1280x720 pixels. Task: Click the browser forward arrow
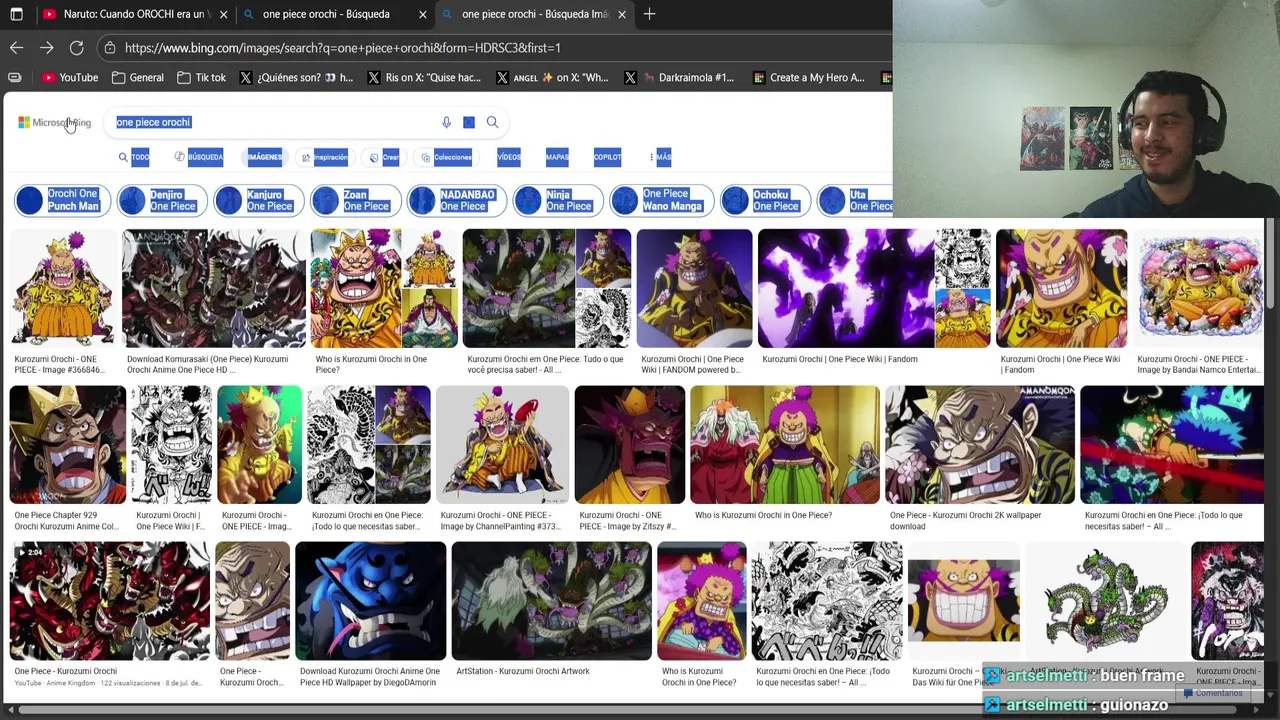point(46,47)
